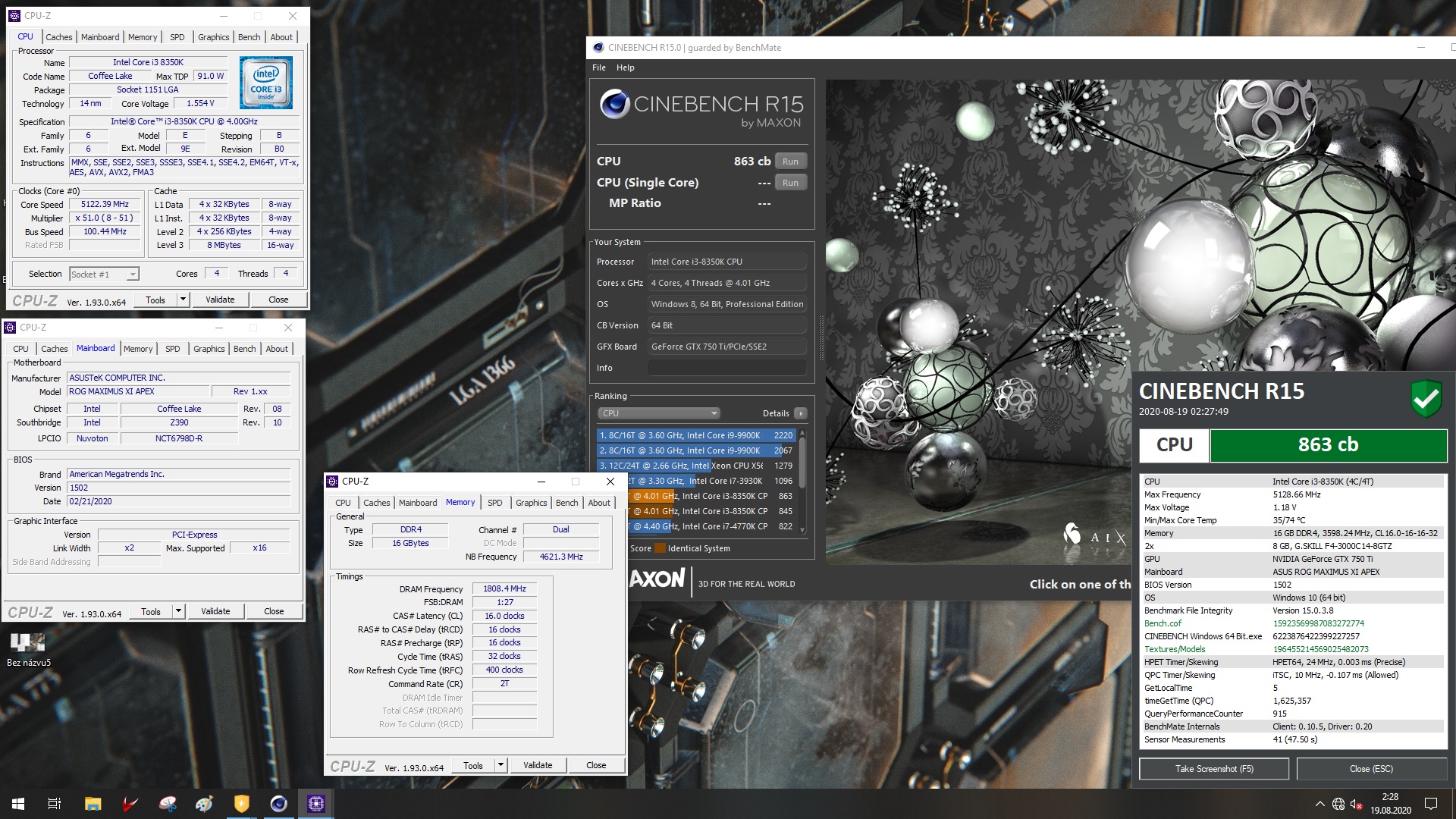Click the Details arrow button in Ranking
This screenshot has width=1456, height=819.
click(800, 413)
